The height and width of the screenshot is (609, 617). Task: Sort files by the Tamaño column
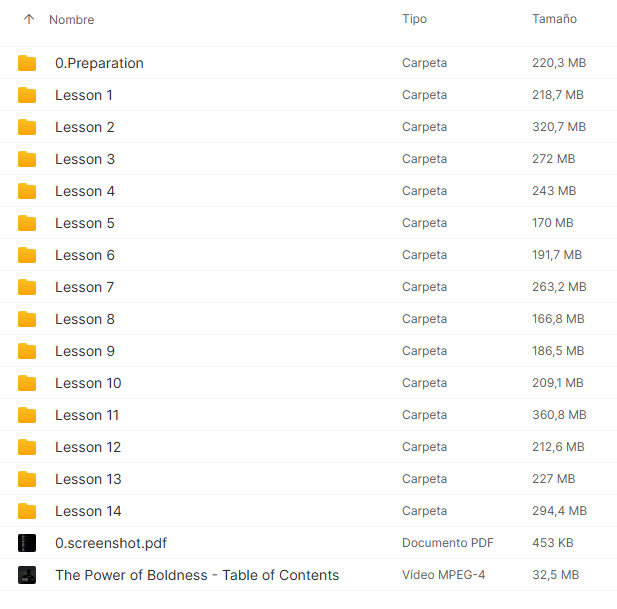[554, 19]
